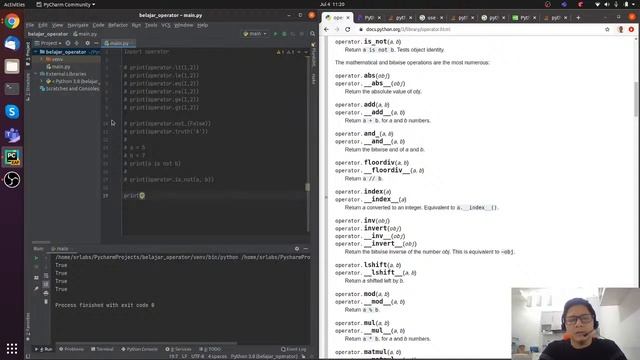Image resolution: width=640 pixels, height=360 pixels.
Task: Open the Refactor menu
Action: pos(118,25)
